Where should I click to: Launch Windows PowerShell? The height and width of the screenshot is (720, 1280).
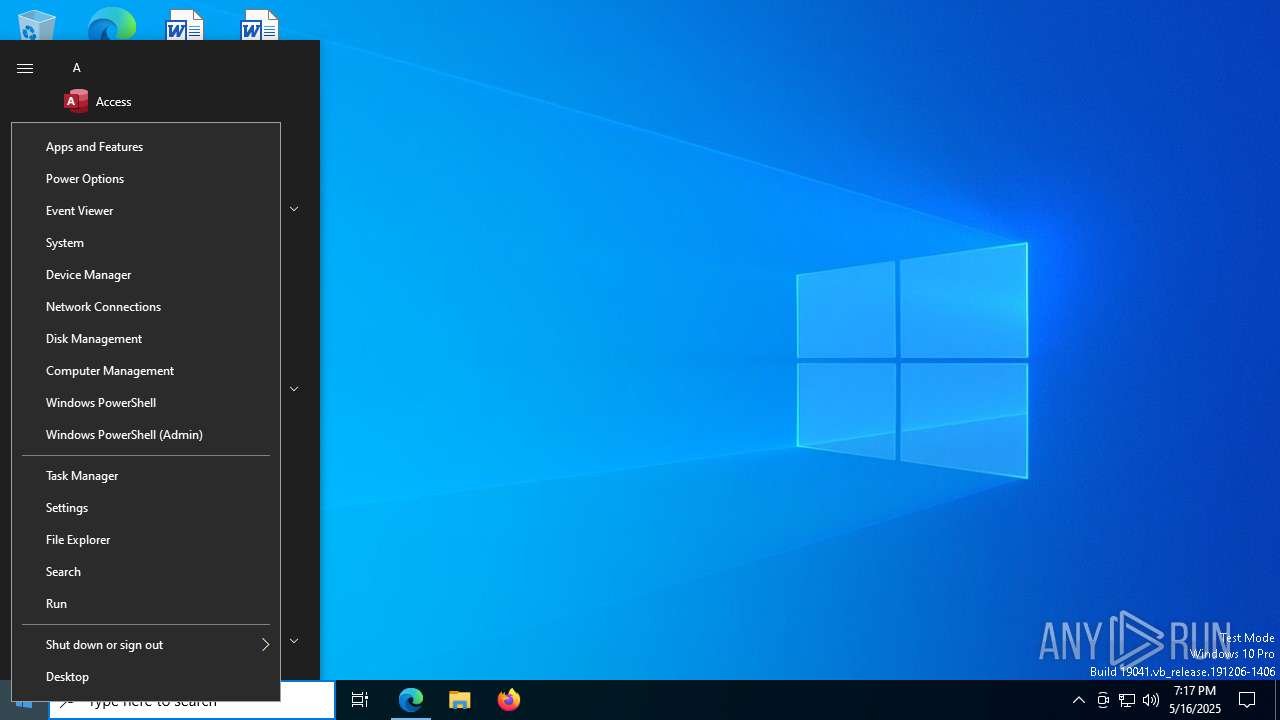point(146,403)
